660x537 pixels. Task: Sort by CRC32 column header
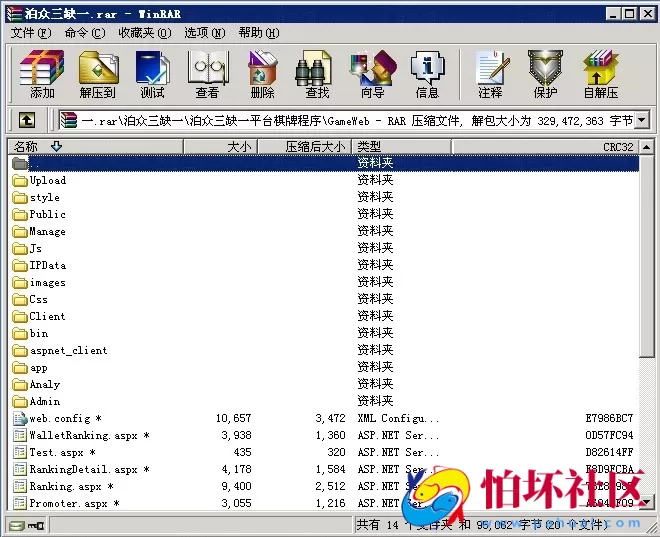(545, 146)
